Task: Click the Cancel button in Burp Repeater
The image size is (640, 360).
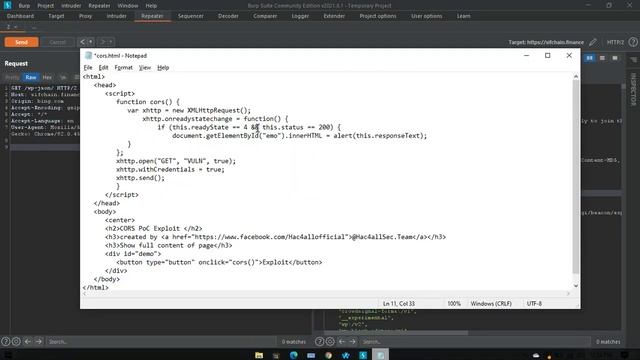Action: (x=58, y=42)
